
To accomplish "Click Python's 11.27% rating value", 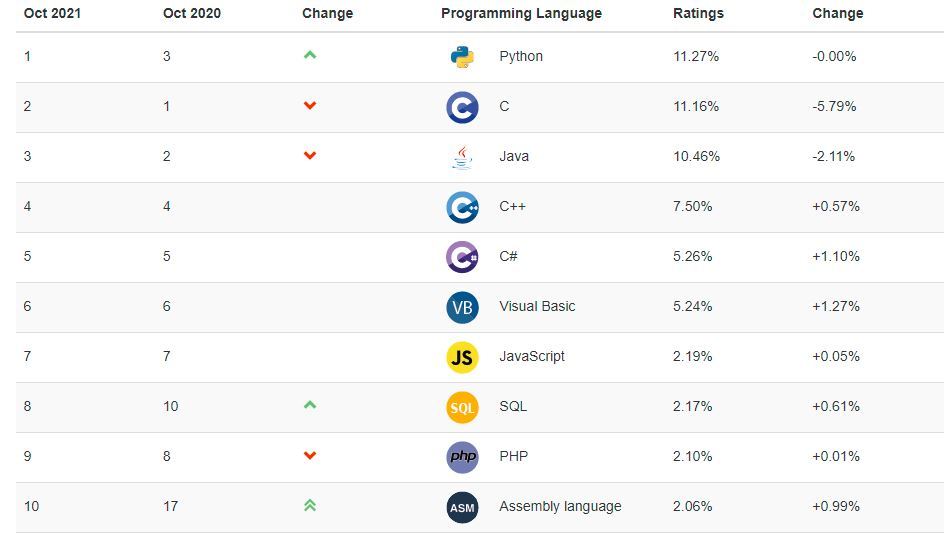I will point(696,56).
